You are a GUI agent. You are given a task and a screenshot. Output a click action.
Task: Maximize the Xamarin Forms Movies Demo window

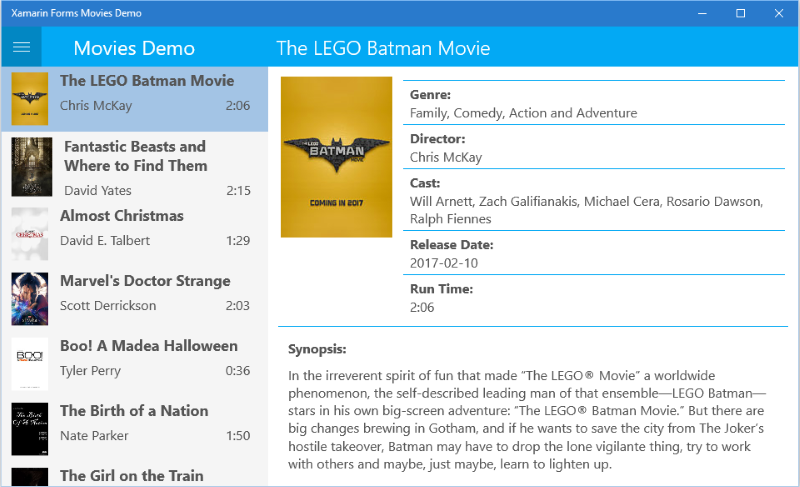740,13
